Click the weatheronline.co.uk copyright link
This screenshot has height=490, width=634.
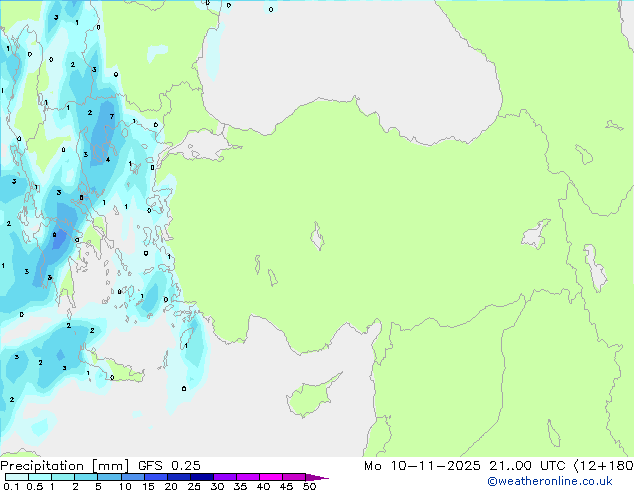pos(550,481)
